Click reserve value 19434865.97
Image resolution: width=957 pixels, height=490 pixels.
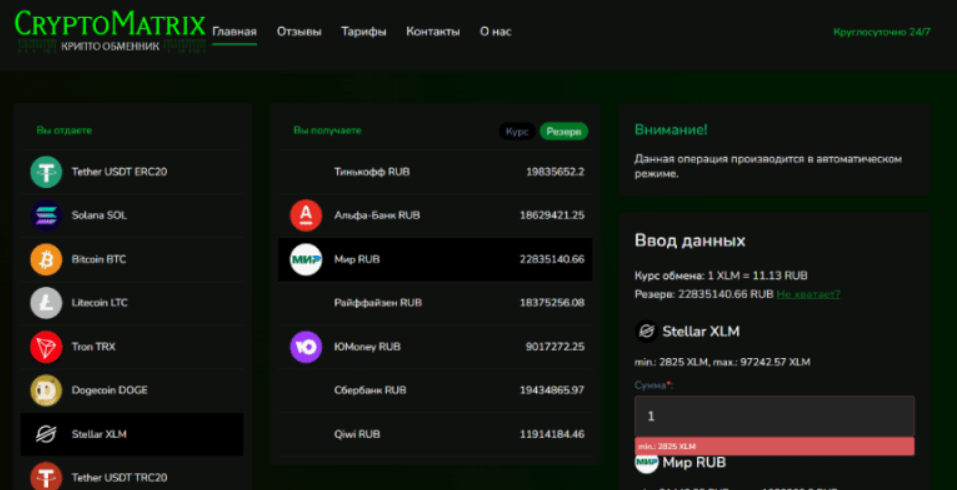click(x=552, y=390)
